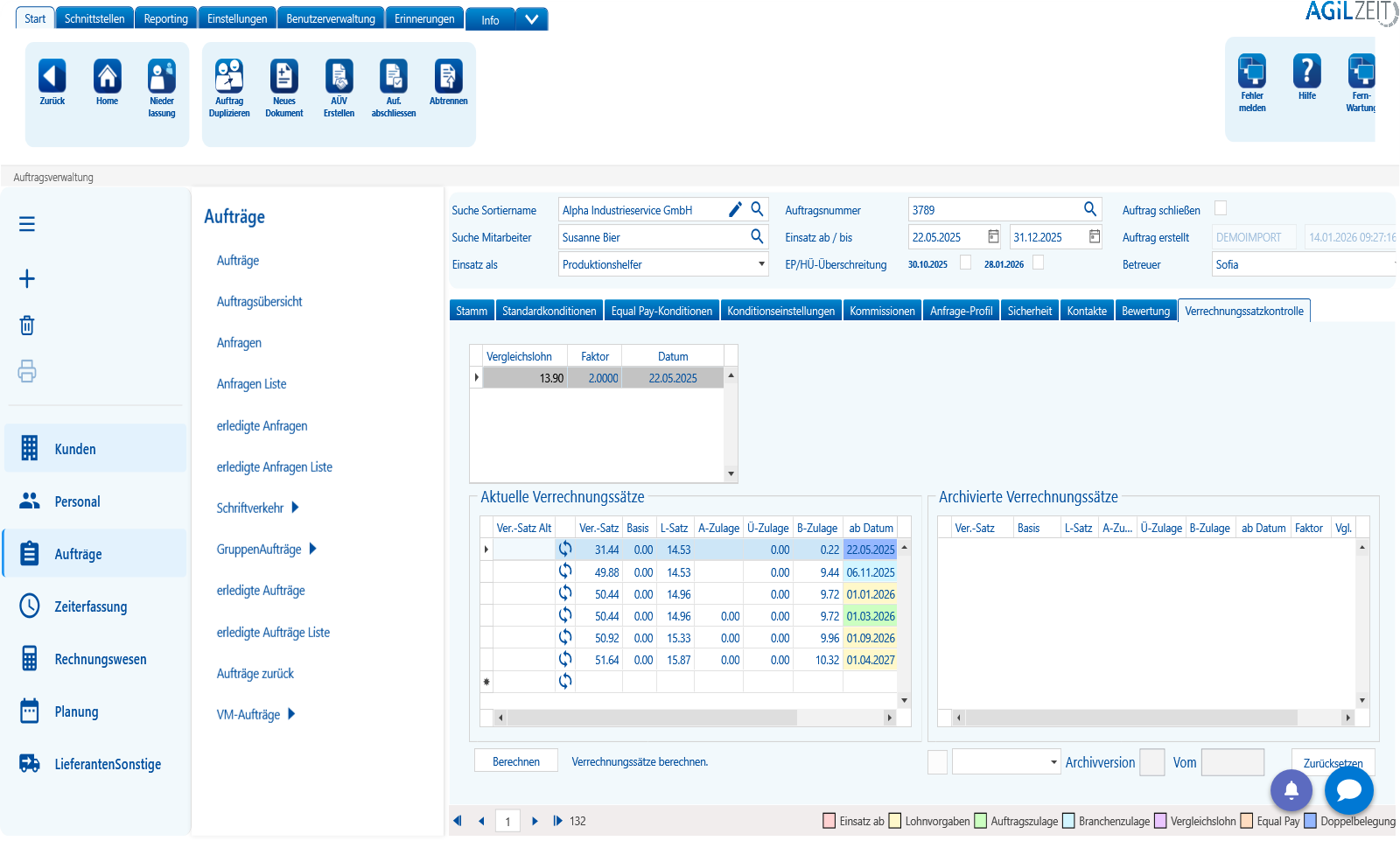This screenshot has height=841, width=1400.
Task: Go to next record arrow
Action: (535, 821)
